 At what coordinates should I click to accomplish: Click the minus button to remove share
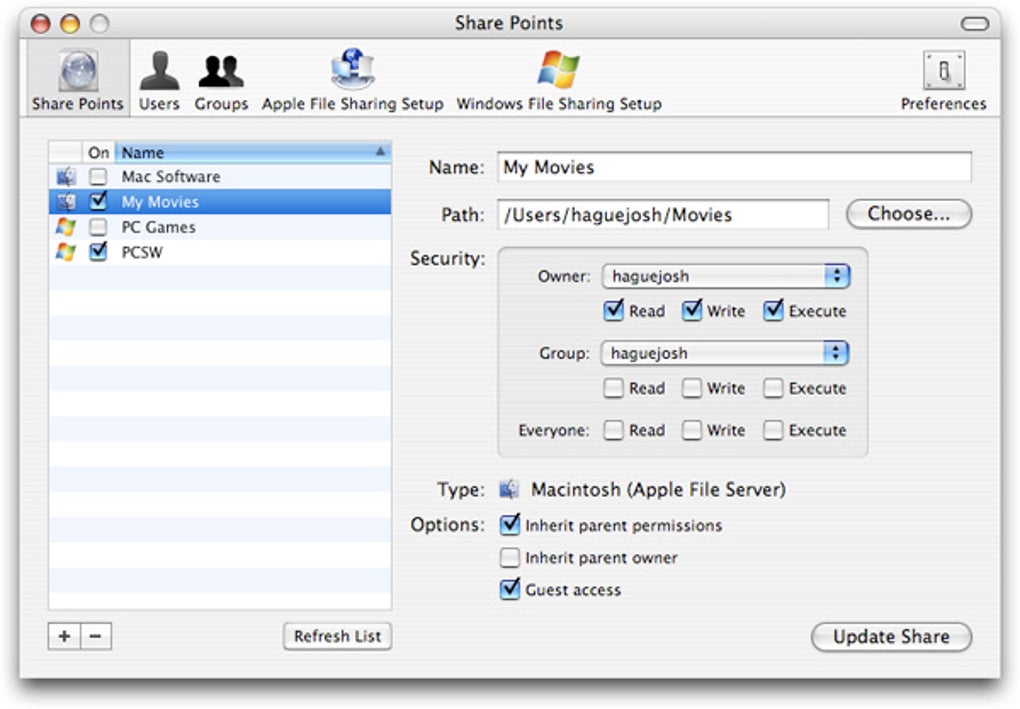pyautogui.click(x=95, y=636)
